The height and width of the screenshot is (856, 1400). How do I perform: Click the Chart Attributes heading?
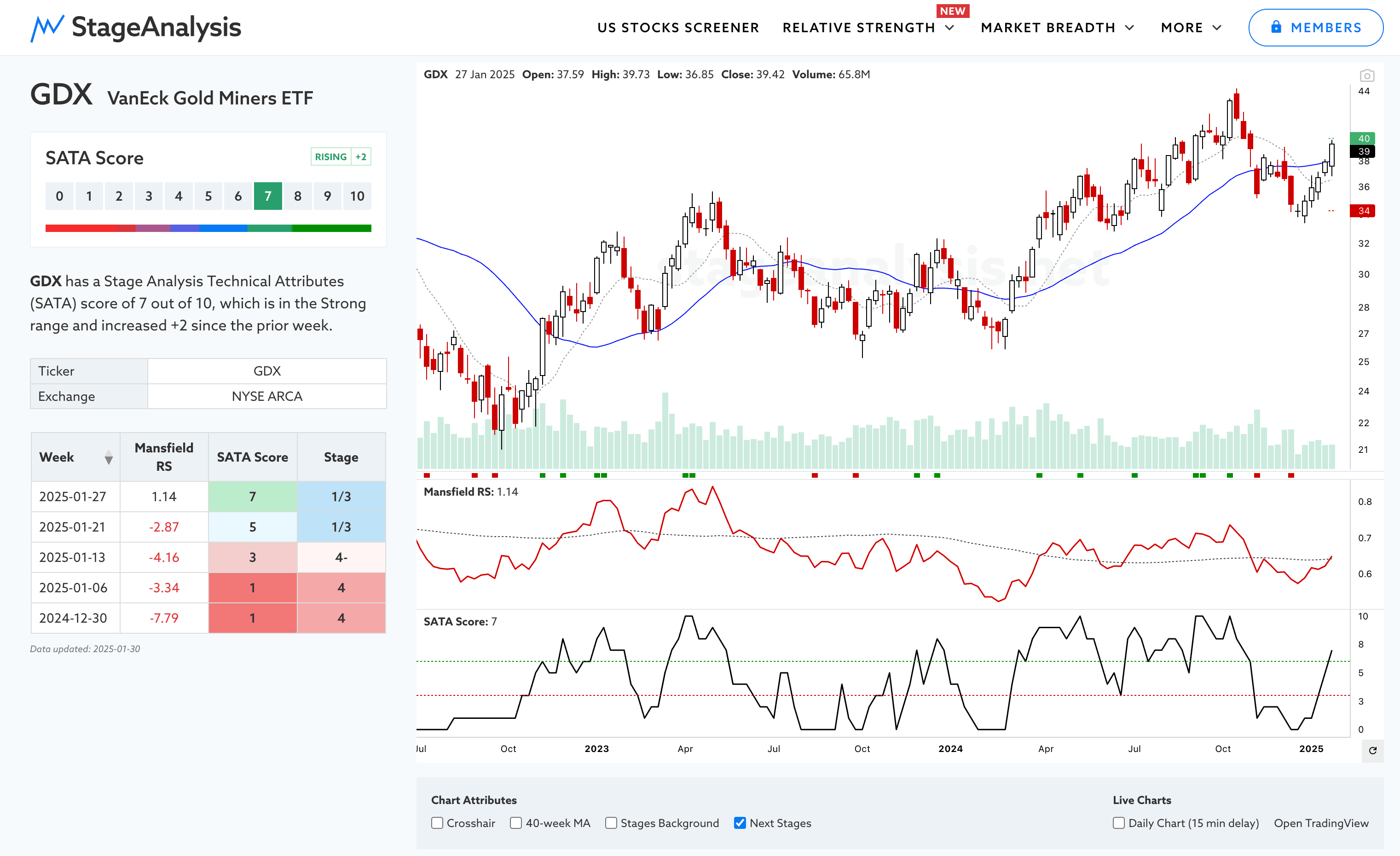coord(474,800)
